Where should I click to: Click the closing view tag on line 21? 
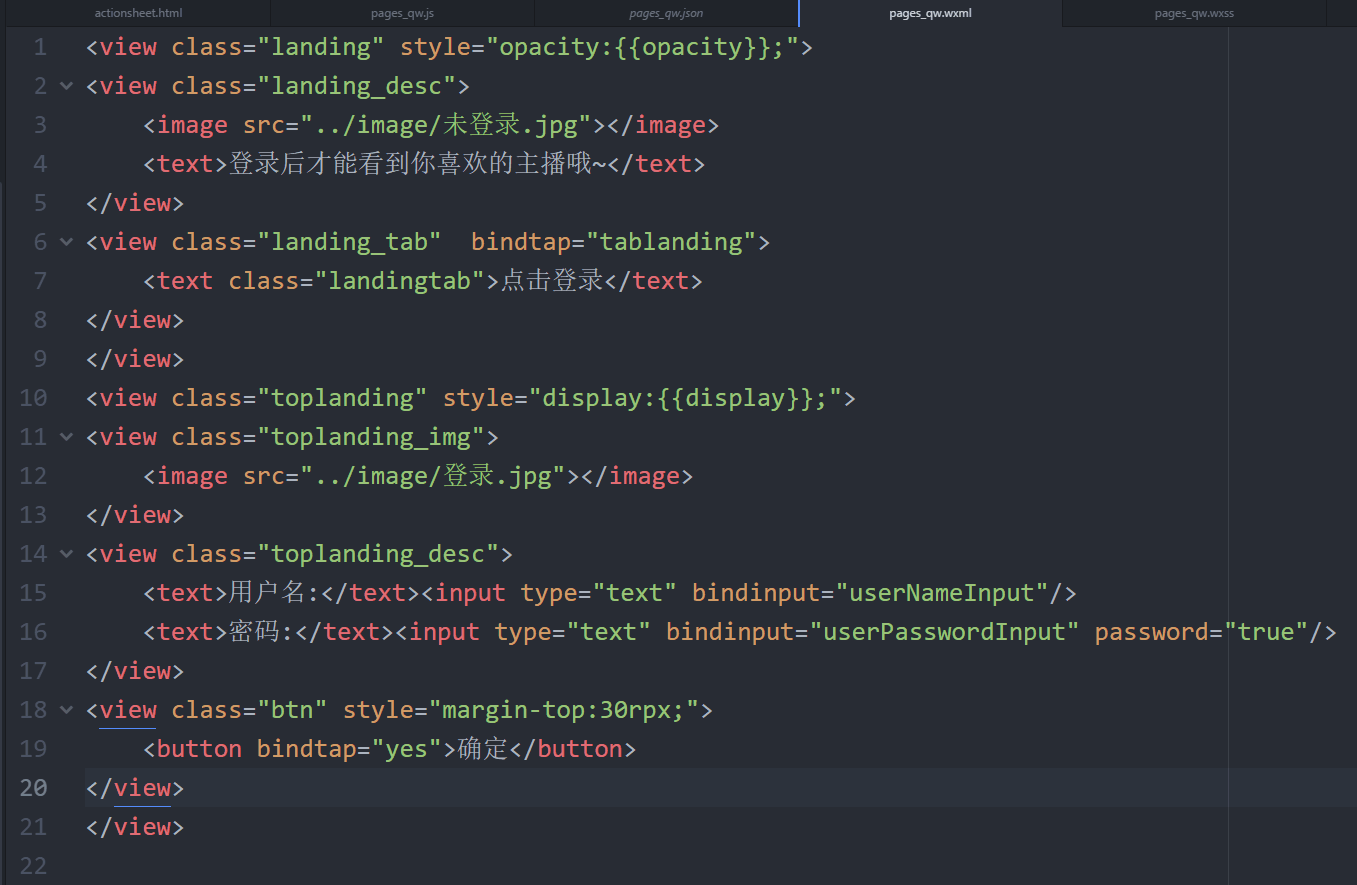click(x=135, y=827)
